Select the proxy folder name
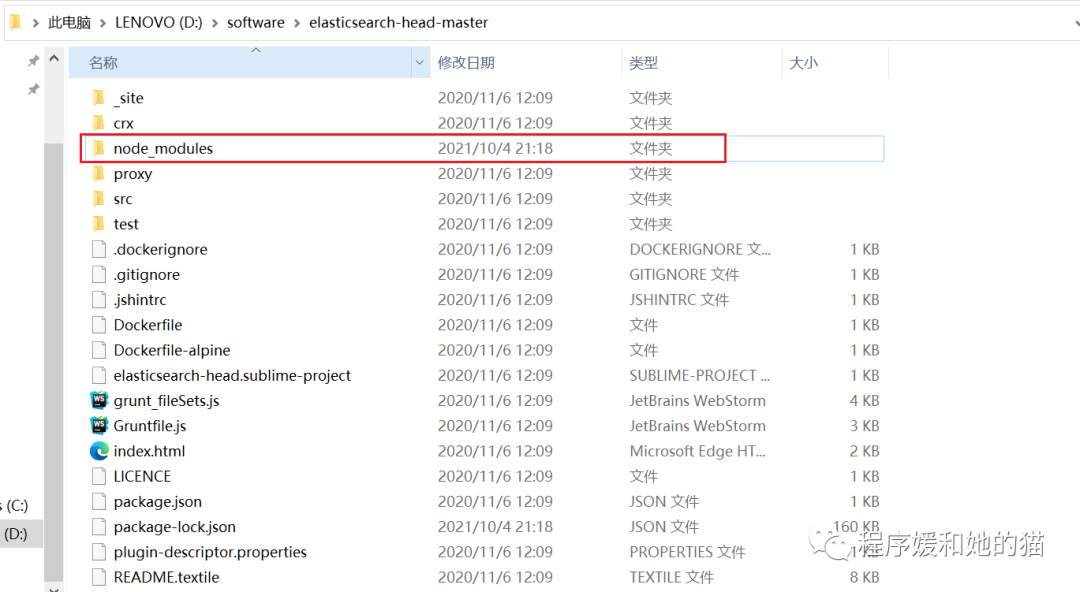Image resolution: width=1080 pixels, height=592 pixels. [x=133, y=174]
